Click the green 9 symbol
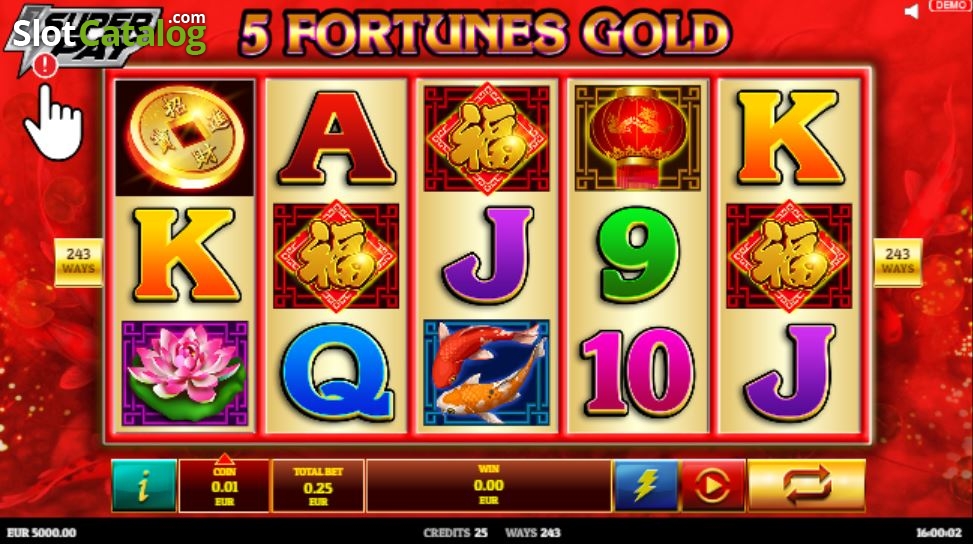 (x=637, y=255)
